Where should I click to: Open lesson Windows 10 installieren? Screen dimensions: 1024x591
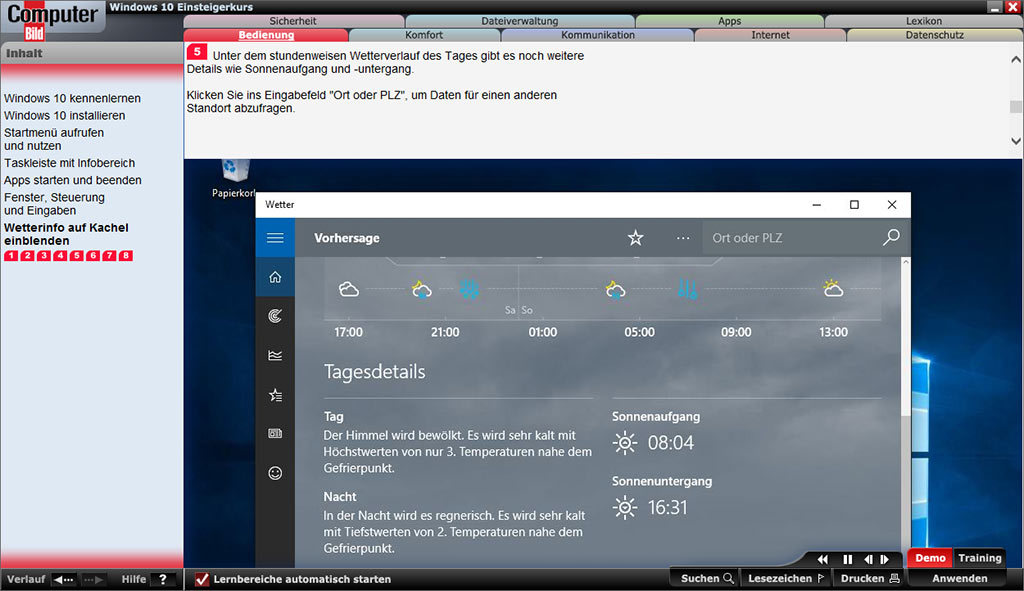pyautogui.click(x=65, y=116)
